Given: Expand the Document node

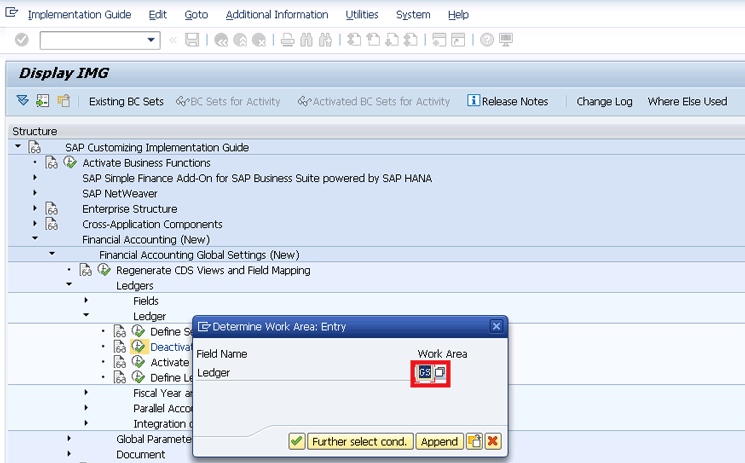Looking at the screenshot, I should coord(69,453).
